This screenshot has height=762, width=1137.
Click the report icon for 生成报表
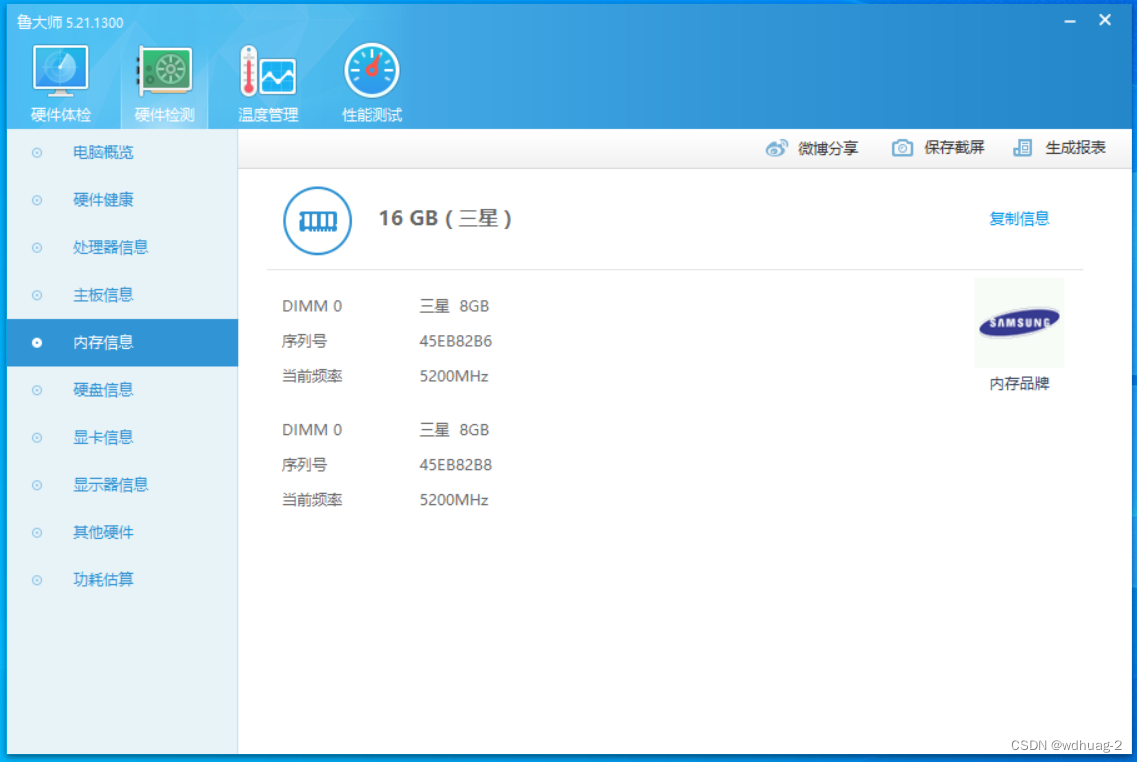click(x=1022, y=148)
